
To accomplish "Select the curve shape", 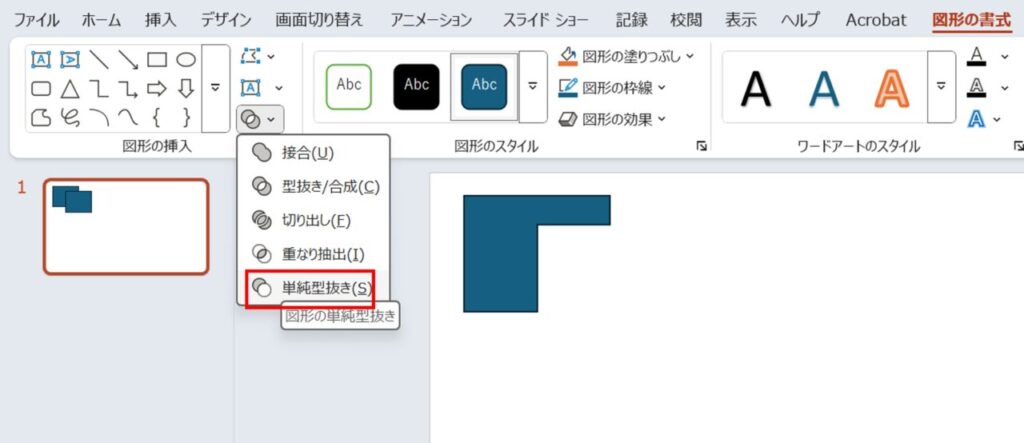I will [x=128, y=117].
